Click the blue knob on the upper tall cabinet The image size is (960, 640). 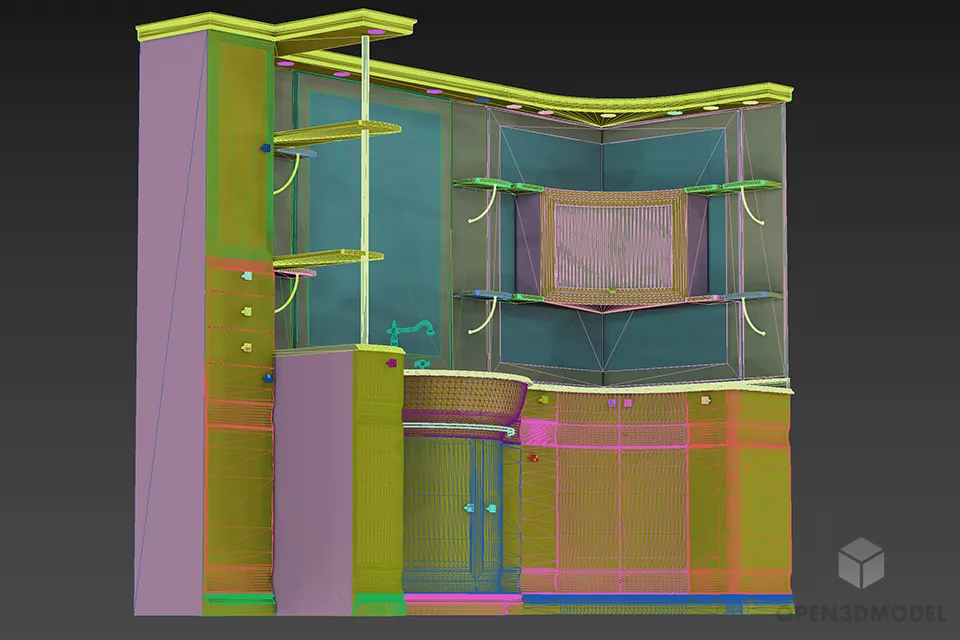click(x=265, y=148)
